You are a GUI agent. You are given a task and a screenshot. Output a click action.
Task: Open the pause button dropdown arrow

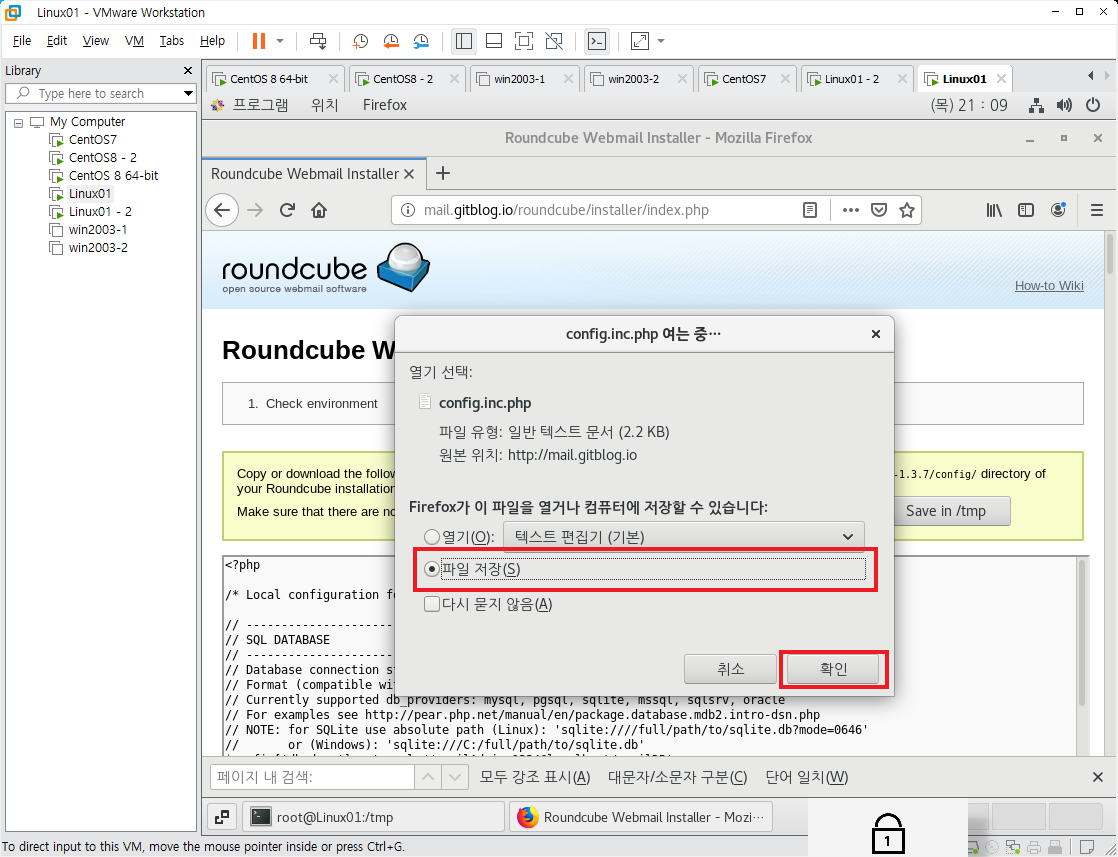coord(280,41)
